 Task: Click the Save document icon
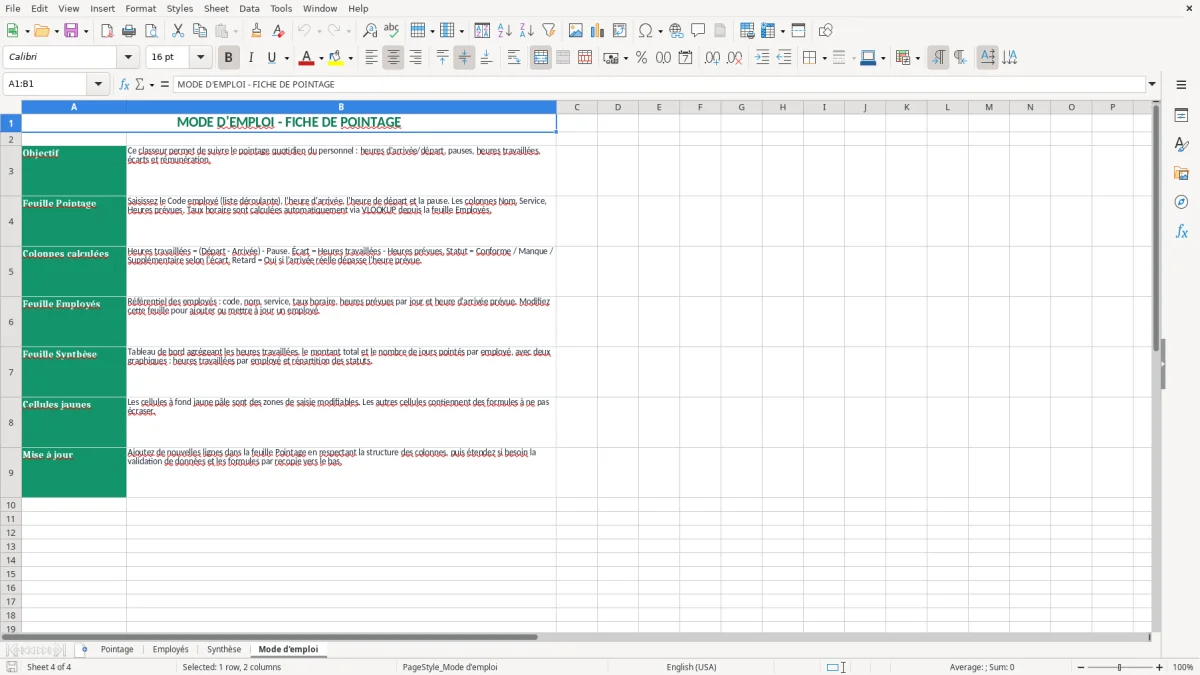[71, 31]
